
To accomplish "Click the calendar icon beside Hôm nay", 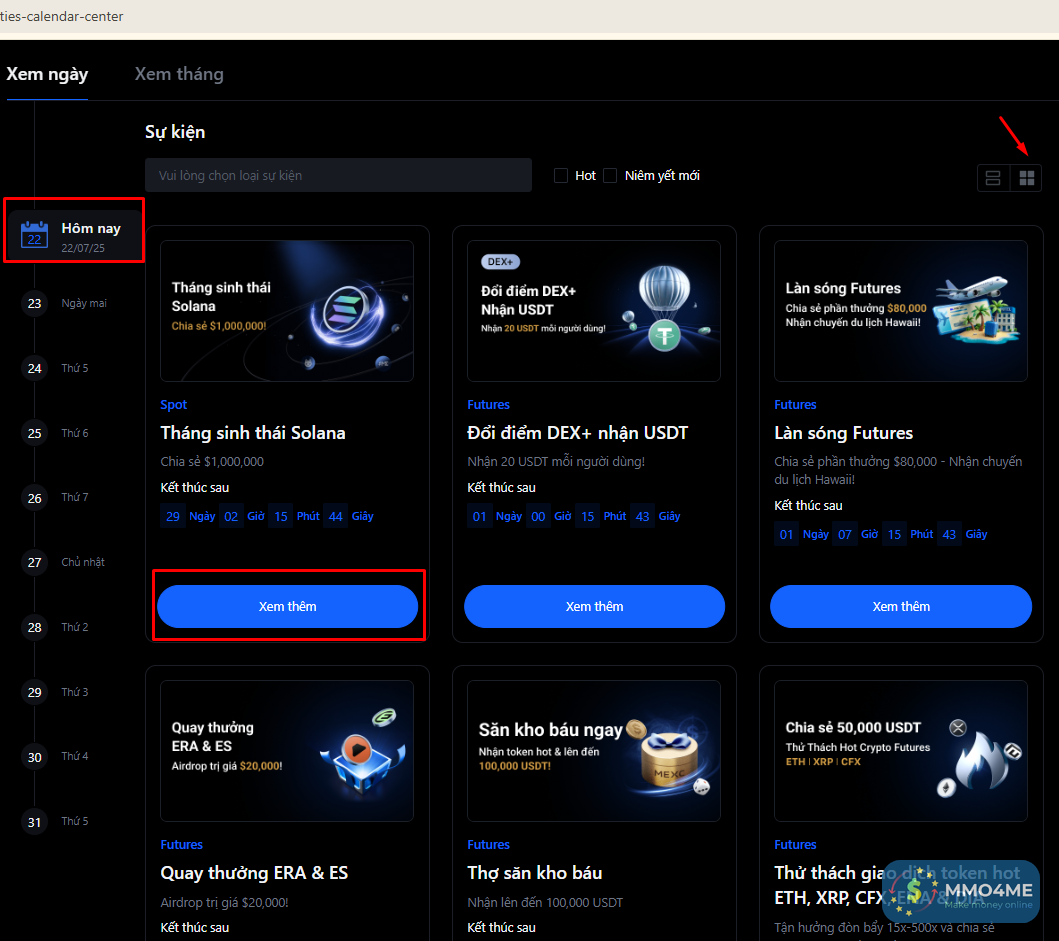I will (x=34, y=235).
